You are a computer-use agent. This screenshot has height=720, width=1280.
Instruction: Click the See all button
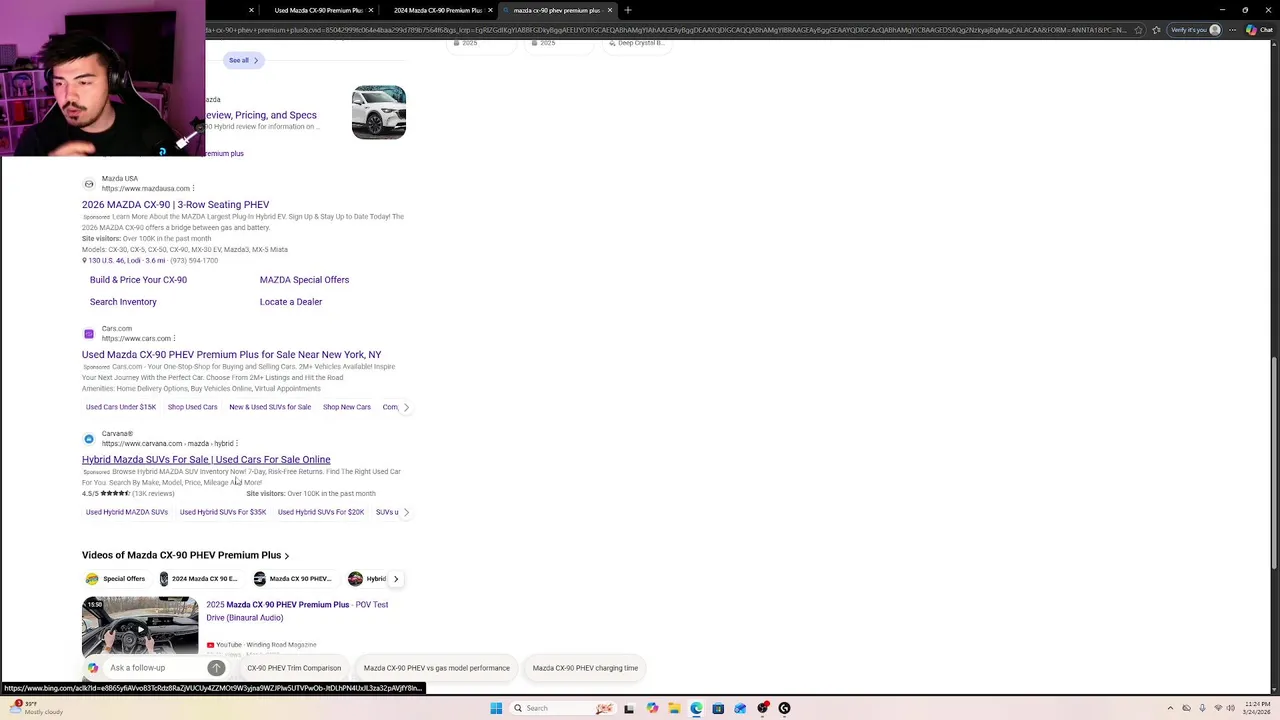pyautogui.click(x=243, y=60)
